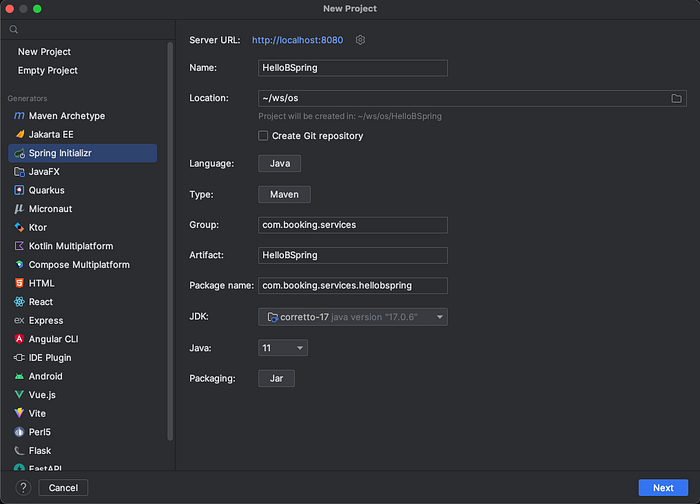Open the JDK corretto-17 dropdown
Image resolution: width=700 pixels, height=504 pixels.
click(x=353, y=317)
